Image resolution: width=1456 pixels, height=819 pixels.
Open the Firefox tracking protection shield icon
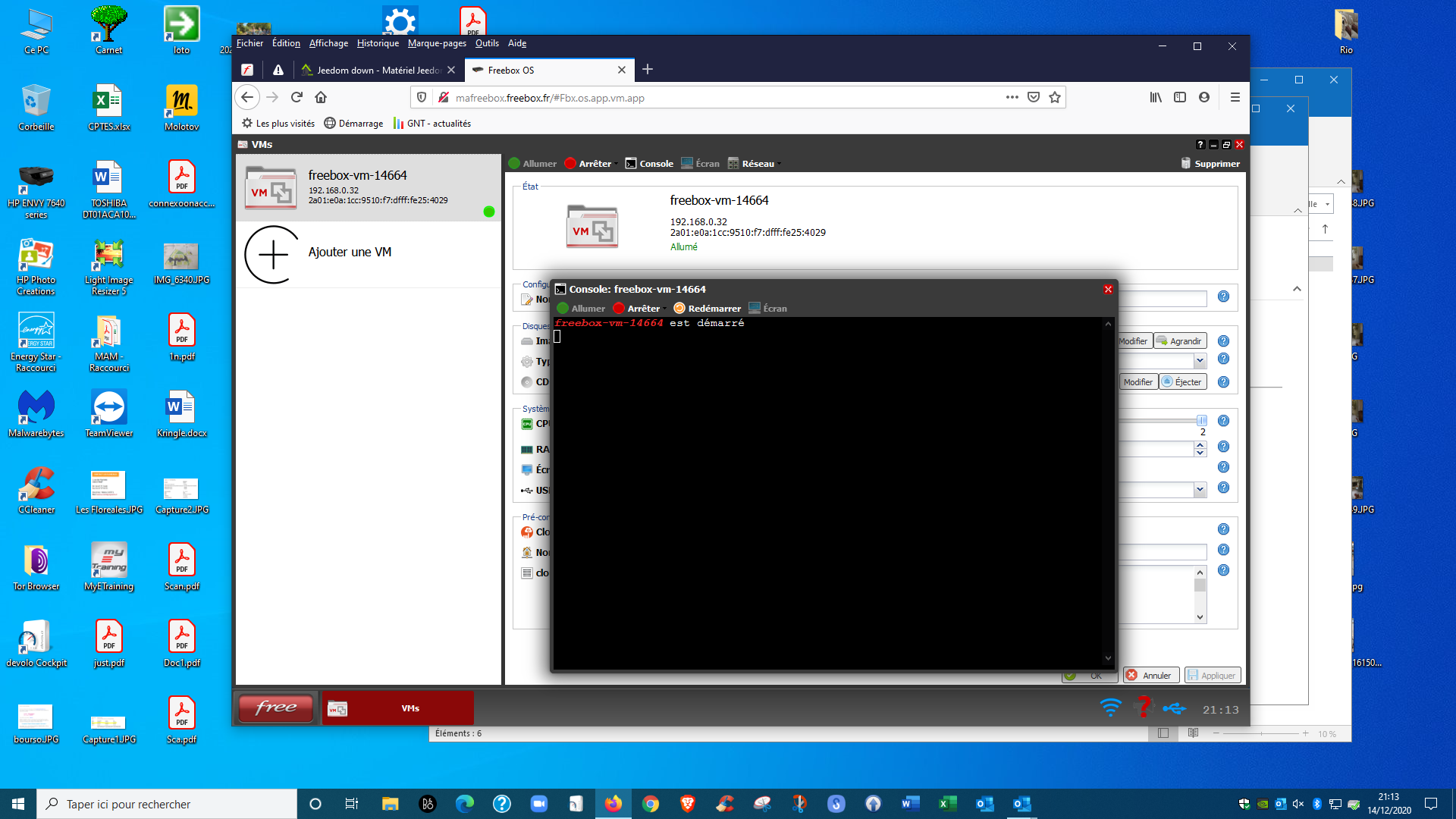(x=422, y=97)
